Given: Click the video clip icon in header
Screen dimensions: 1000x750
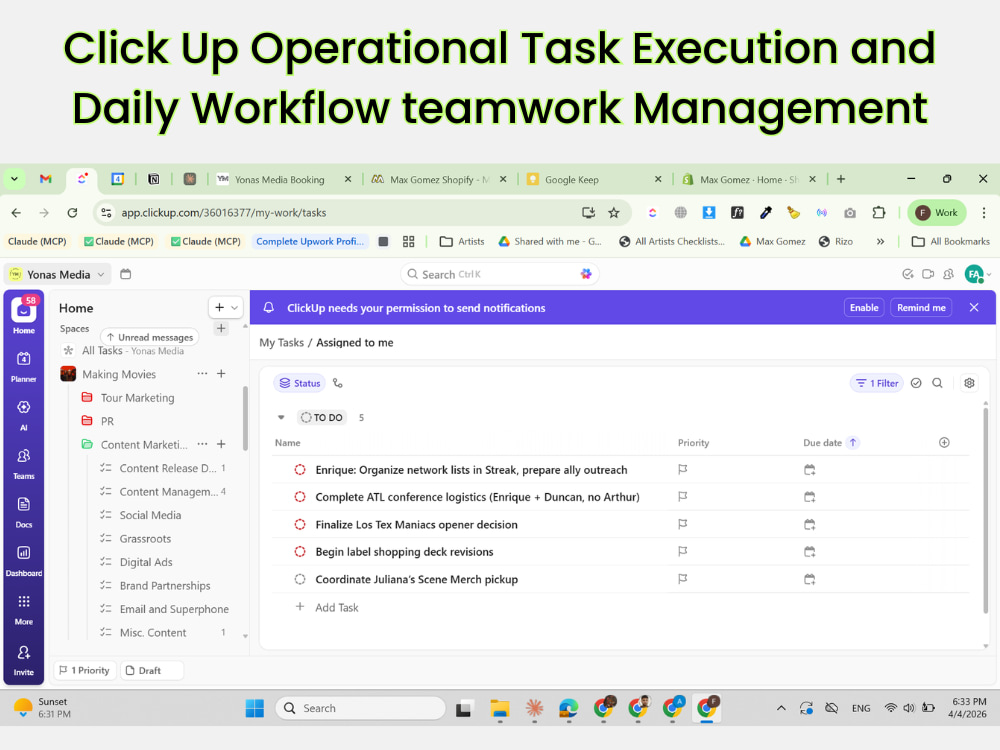Looking at the screenshot, I should pos(928,274).
